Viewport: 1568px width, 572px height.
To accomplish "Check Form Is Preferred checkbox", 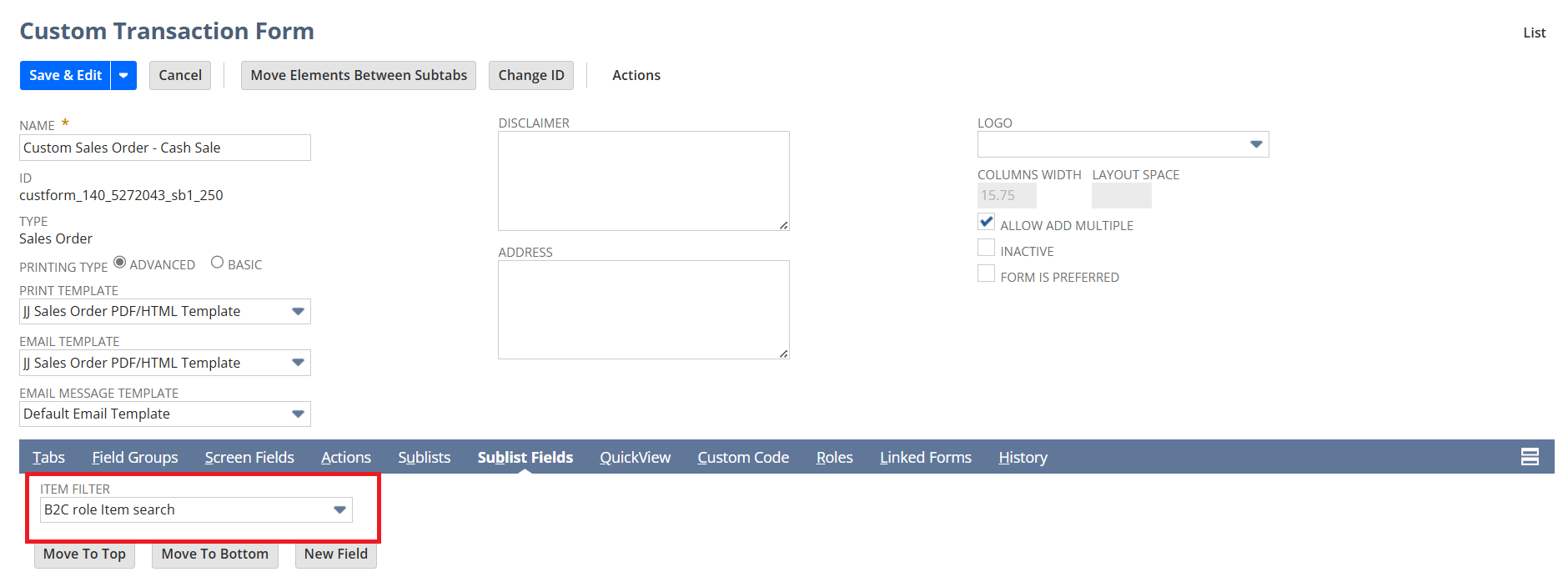I will tap(986, 274).
